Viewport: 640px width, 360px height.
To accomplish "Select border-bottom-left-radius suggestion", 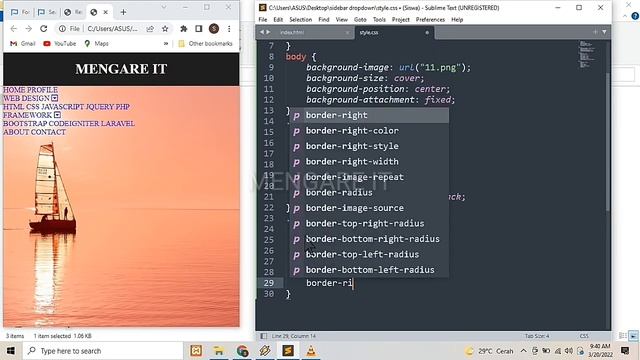I will click(369, 270).
